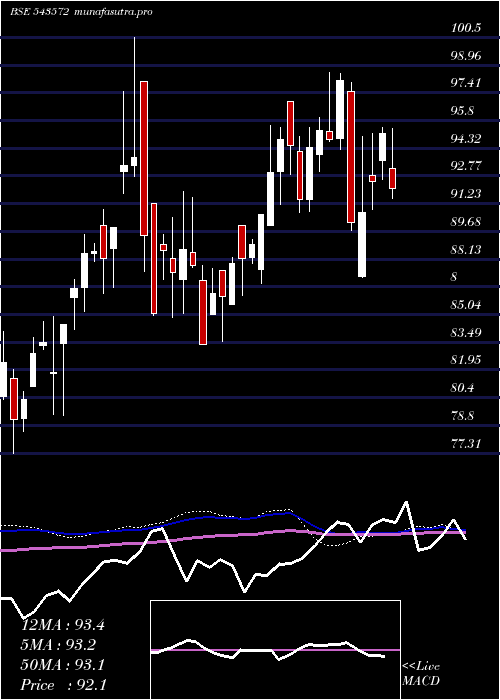Select the 97.41 price axis label
The image size is (500, 700).
[467, 83]
